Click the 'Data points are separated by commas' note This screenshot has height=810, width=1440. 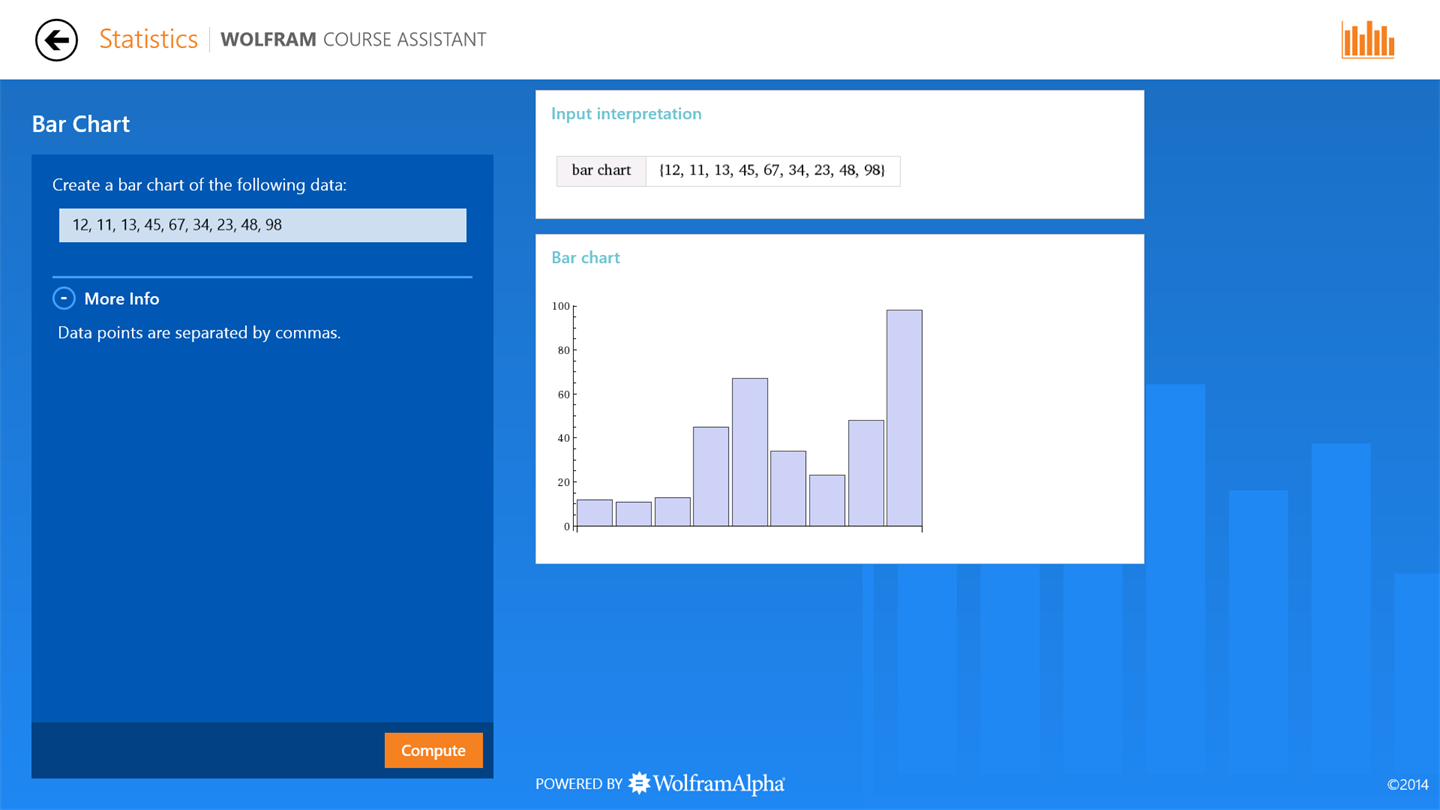click(199, 333)
